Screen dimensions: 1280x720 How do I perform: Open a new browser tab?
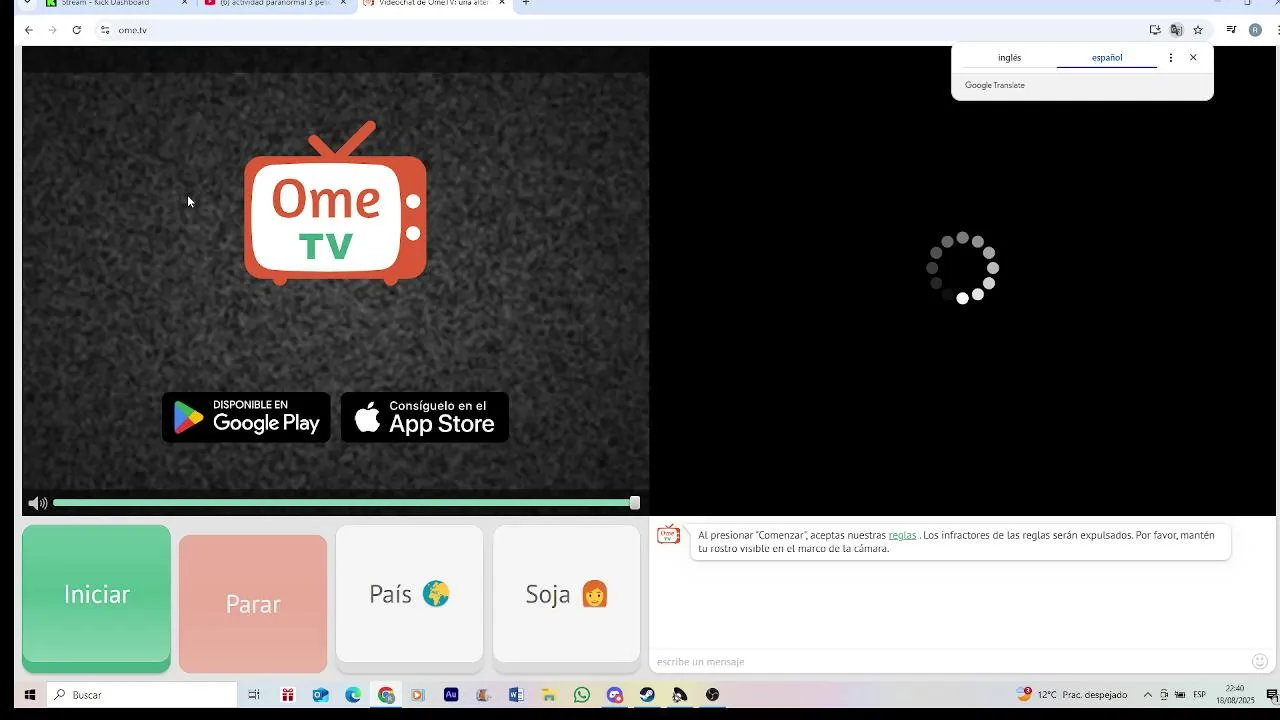coord(526,3)
